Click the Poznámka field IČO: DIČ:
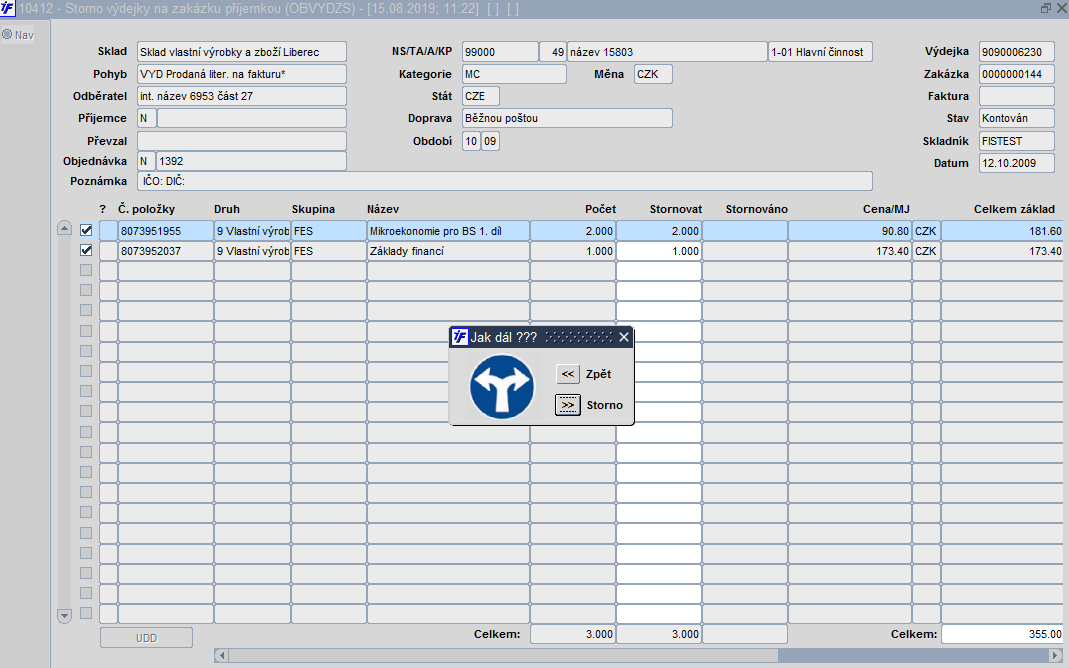The width and height of the screenshot is (1069, 668). coord(505,181)
